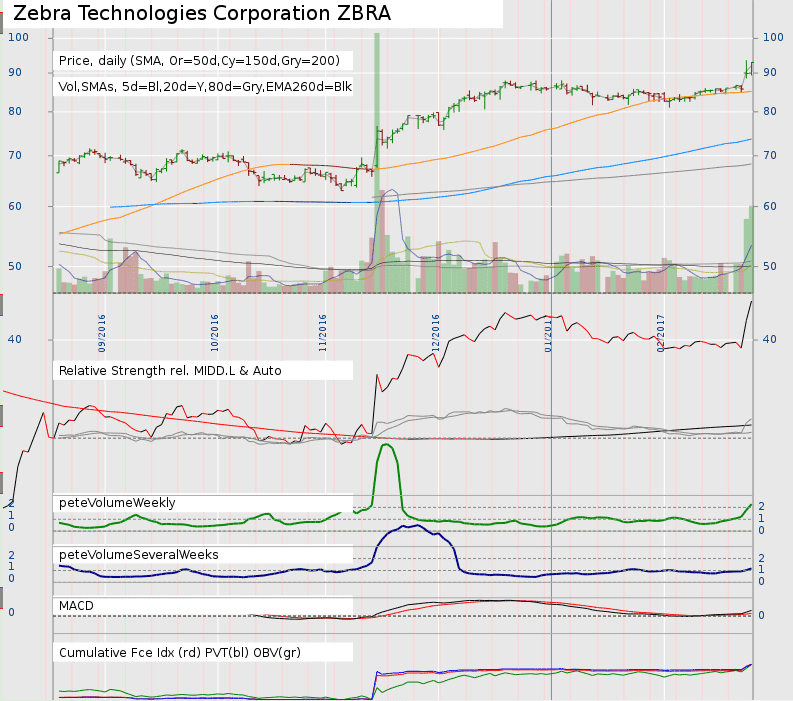Click the left axis 100 price label
The height and width of the screenshot is (701, 793).
point(19,37)
